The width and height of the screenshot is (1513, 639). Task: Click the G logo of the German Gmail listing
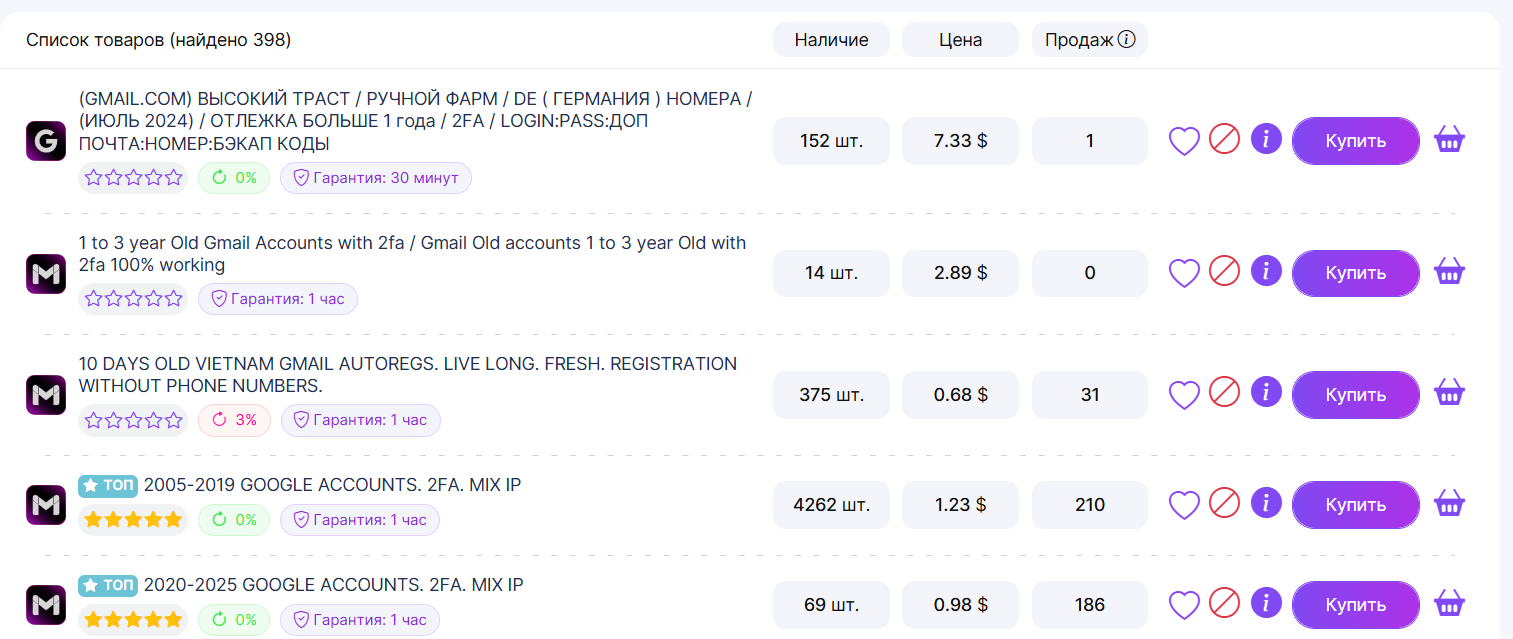click(45, 140)
